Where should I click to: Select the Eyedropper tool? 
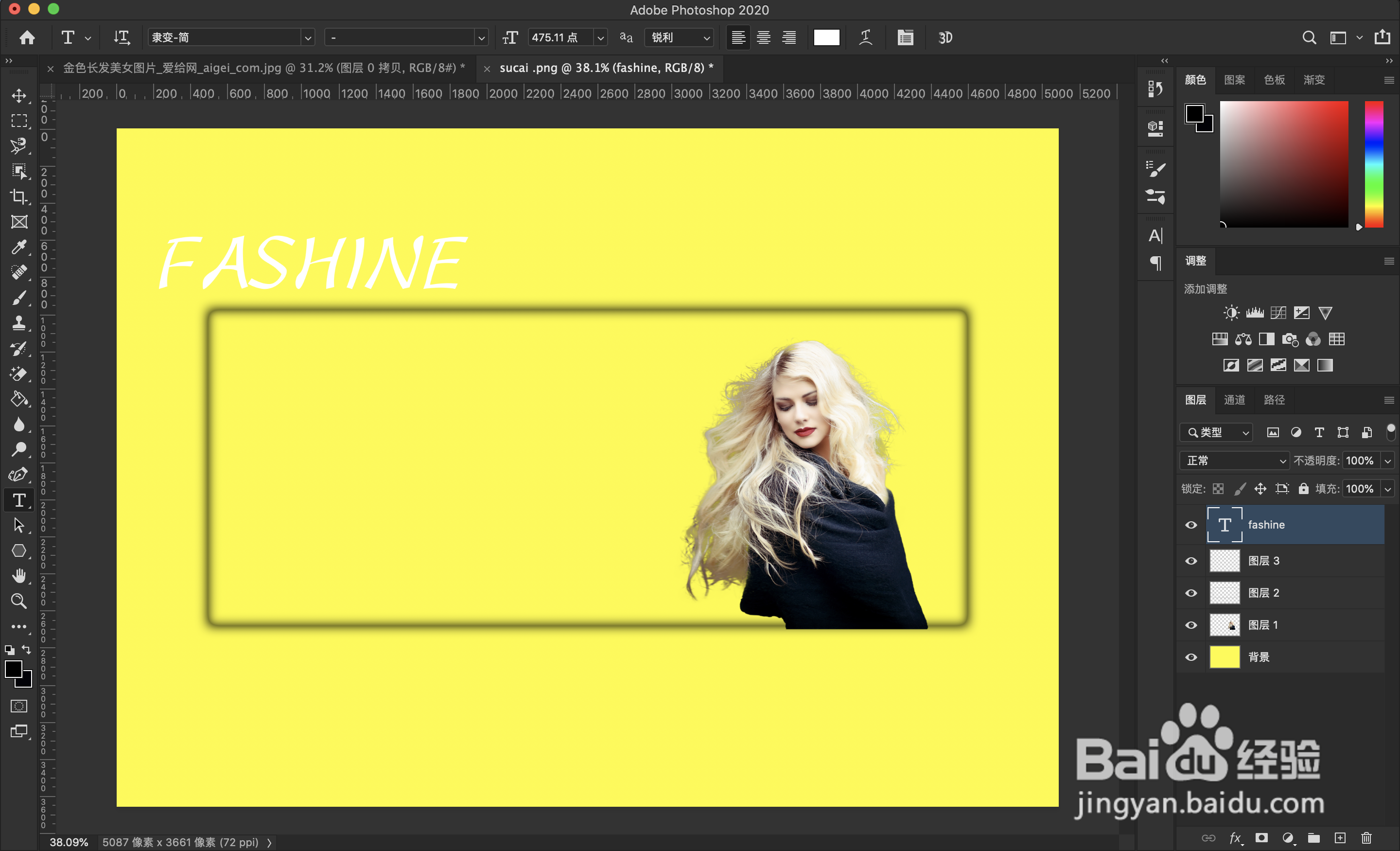(19, 247)
